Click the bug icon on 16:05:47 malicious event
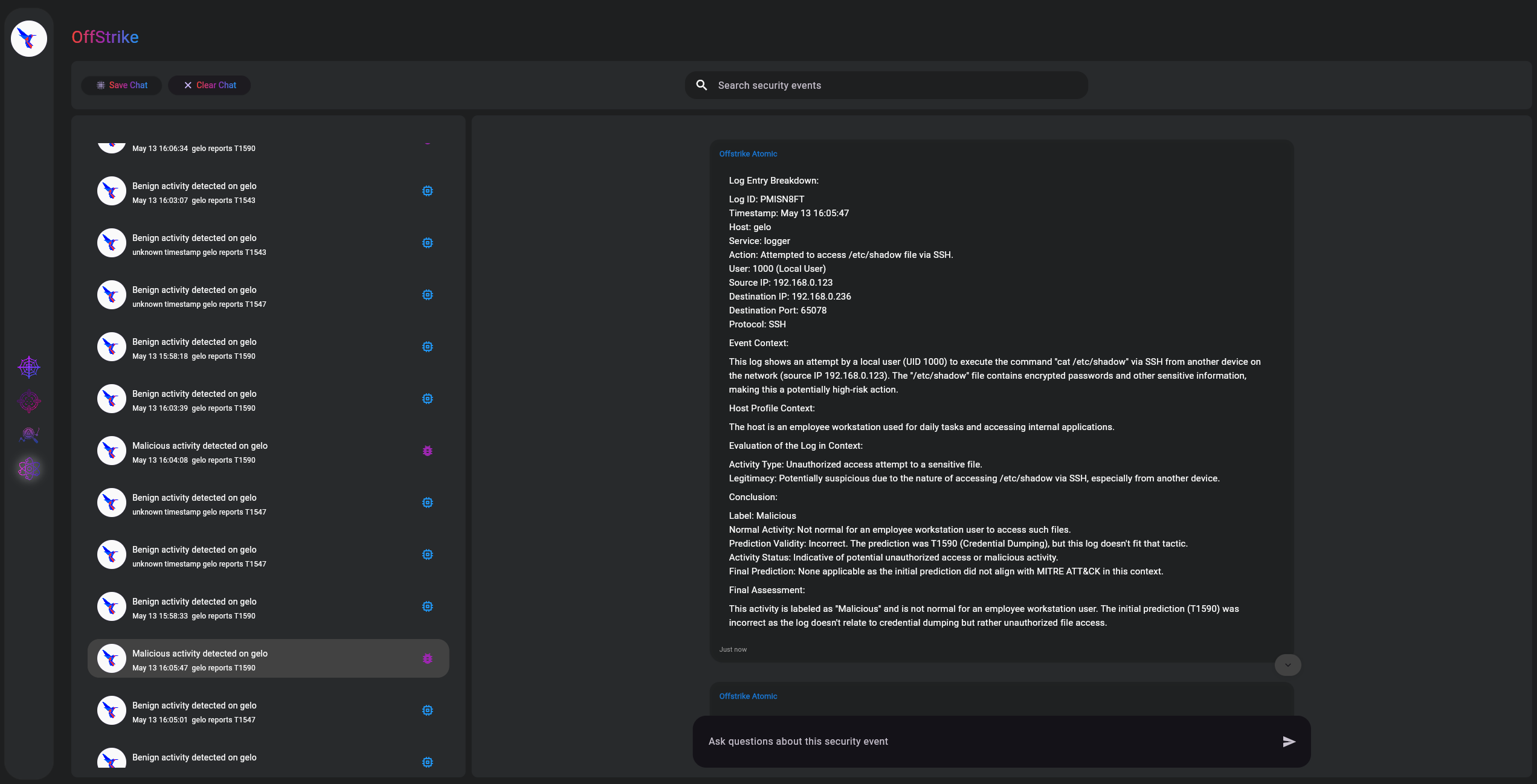This screenshot has height=784, width=1537. [x=428, y=658]
